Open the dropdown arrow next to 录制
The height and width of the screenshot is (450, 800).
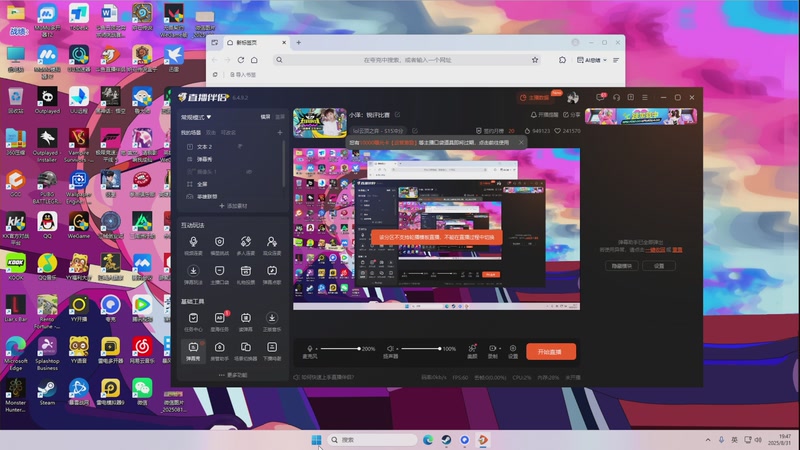point(499,348)
